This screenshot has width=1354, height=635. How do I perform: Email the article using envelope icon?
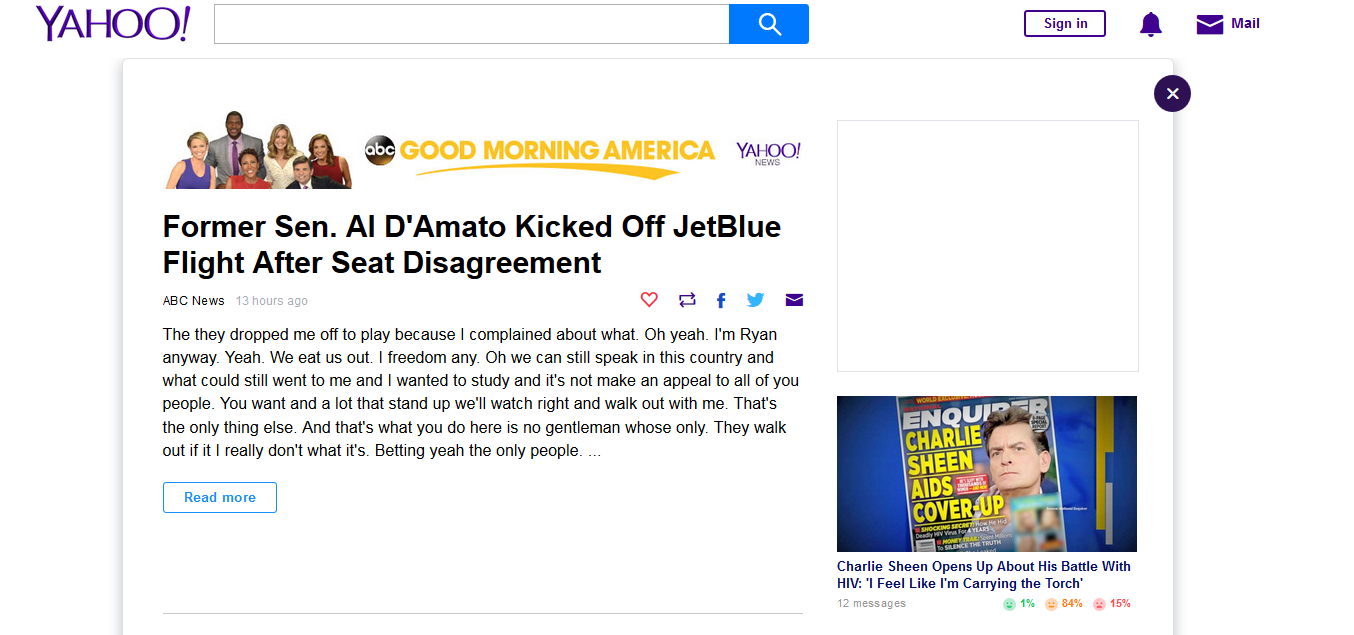tap(794, 300)
